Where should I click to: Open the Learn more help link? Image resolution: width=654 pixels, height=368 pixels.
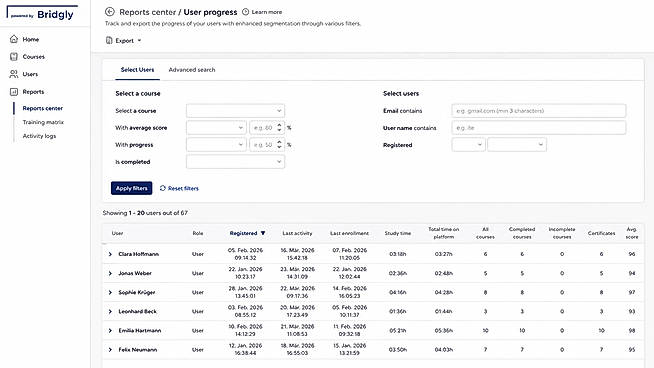click(262, 12)
